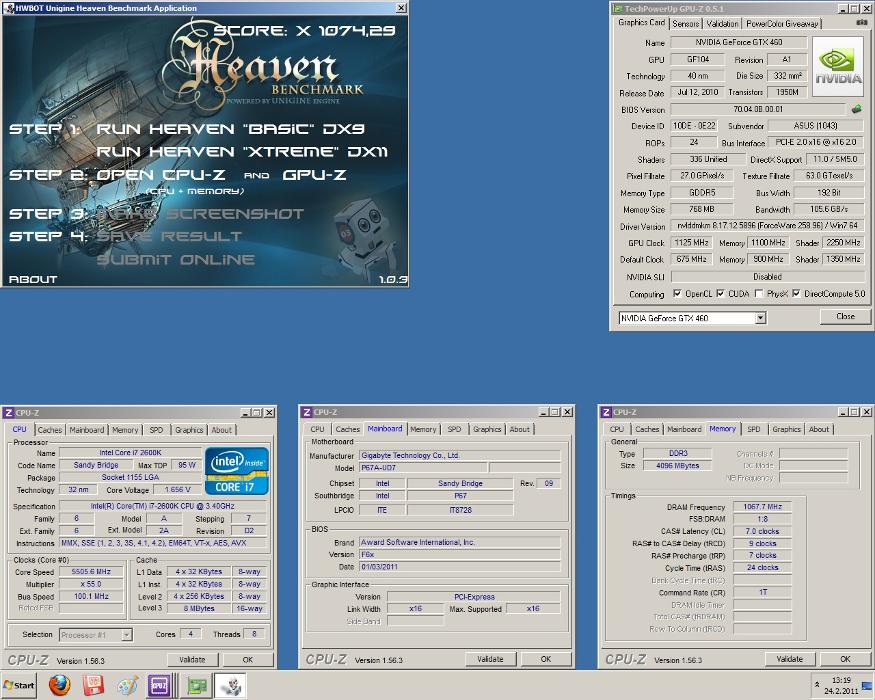Viewport: 875px width, 700px height.
Task: Click the Core Speed value 5505.6 MHz
Action: coord(92,572)
